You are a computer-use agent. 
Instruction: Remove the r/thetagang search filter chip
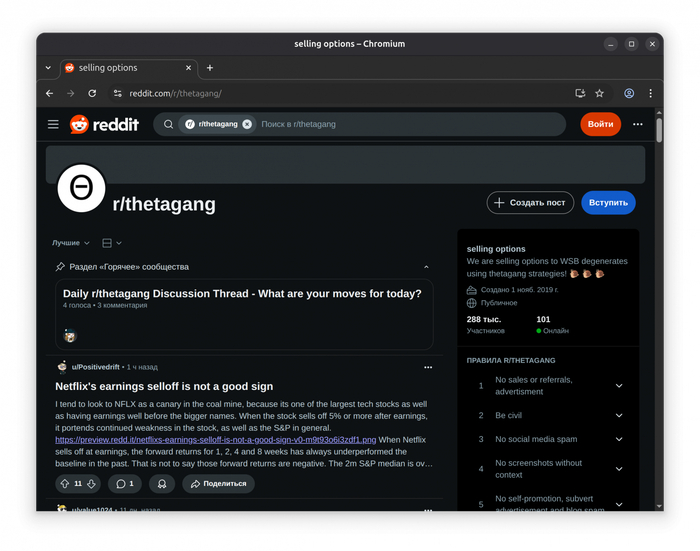[x=247, y=124]
